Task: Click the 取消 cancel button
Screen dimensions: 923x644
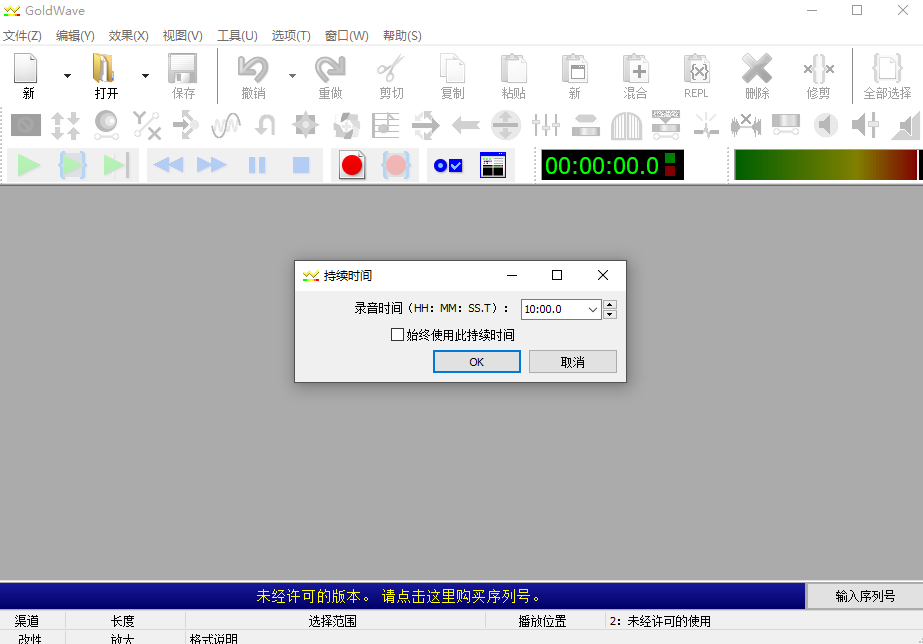Action: 573,362
